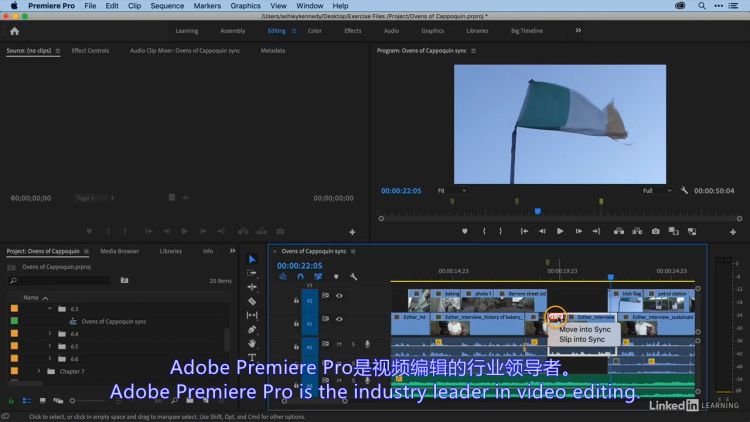Choose Slip into Sync
Viewport: 750px width, 422px height.
coord(582,339)
